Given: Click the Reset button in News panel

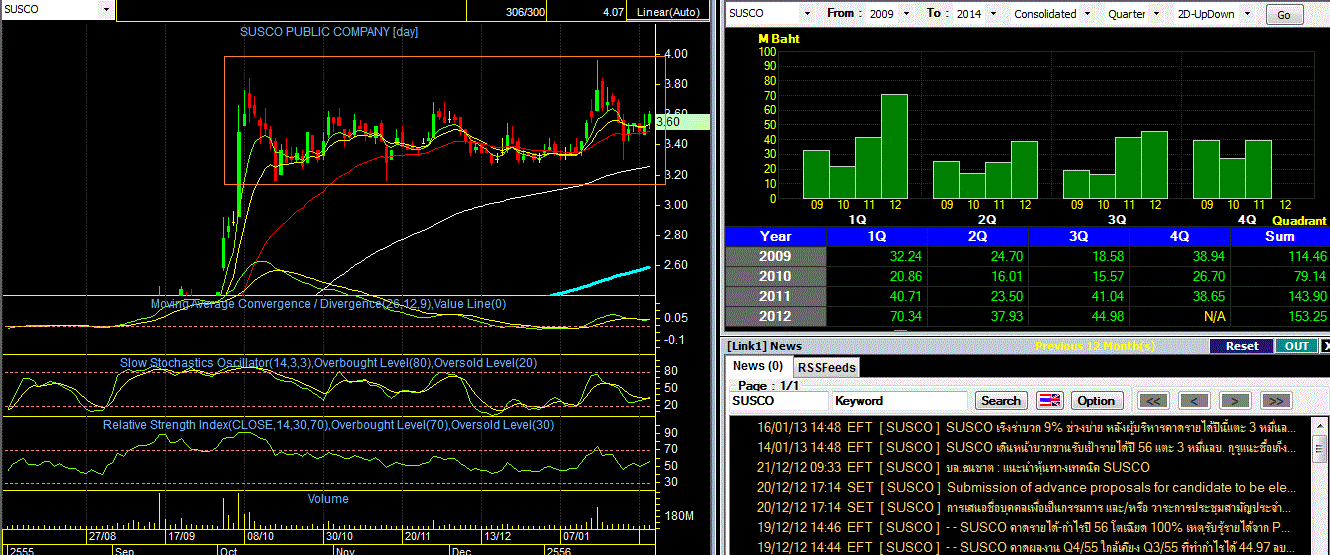Looking at the screenshot, I should click(1242, 346).
